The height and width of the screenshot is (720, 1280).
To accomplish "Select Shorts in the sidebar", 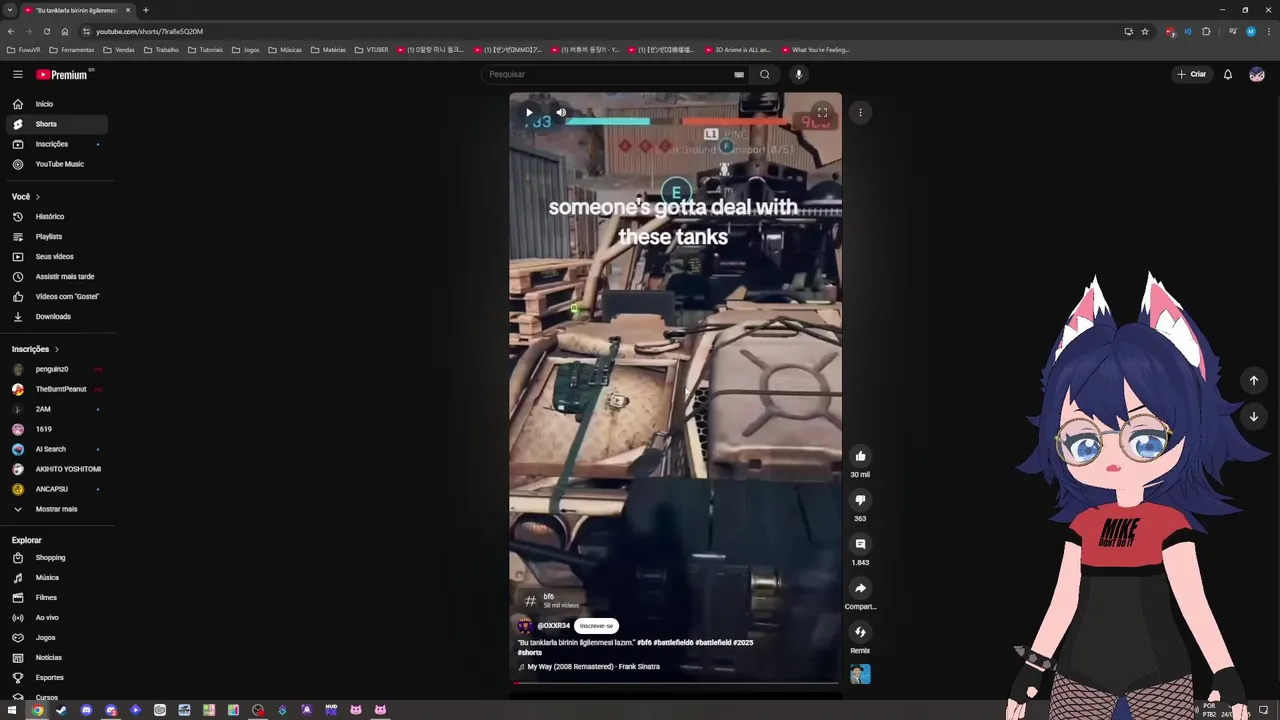I will pos(57,124).
